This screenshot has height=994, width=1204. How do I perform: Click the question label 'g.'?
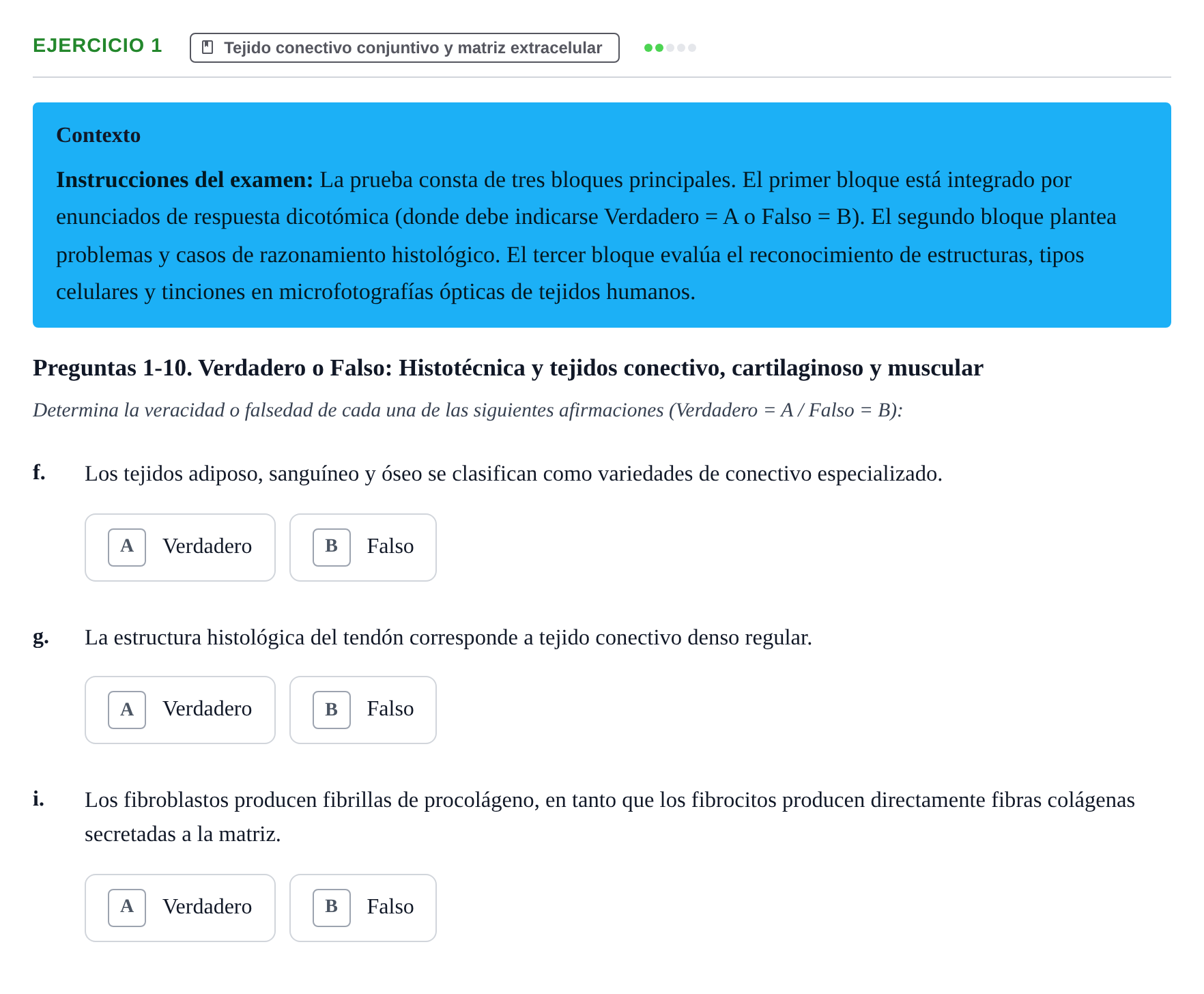41,637
